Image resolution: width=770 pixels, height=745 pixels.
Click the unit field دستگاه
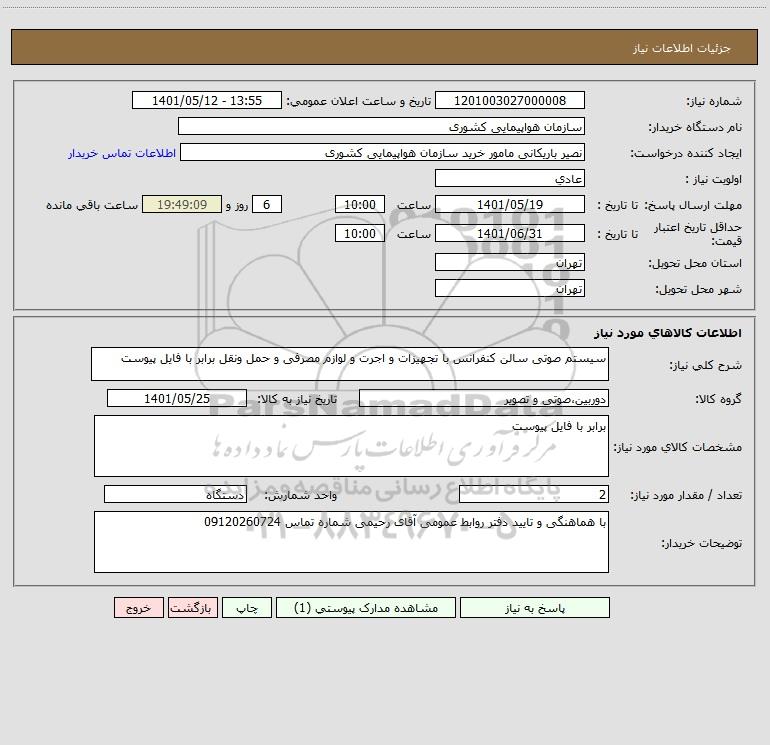[175, 494]
